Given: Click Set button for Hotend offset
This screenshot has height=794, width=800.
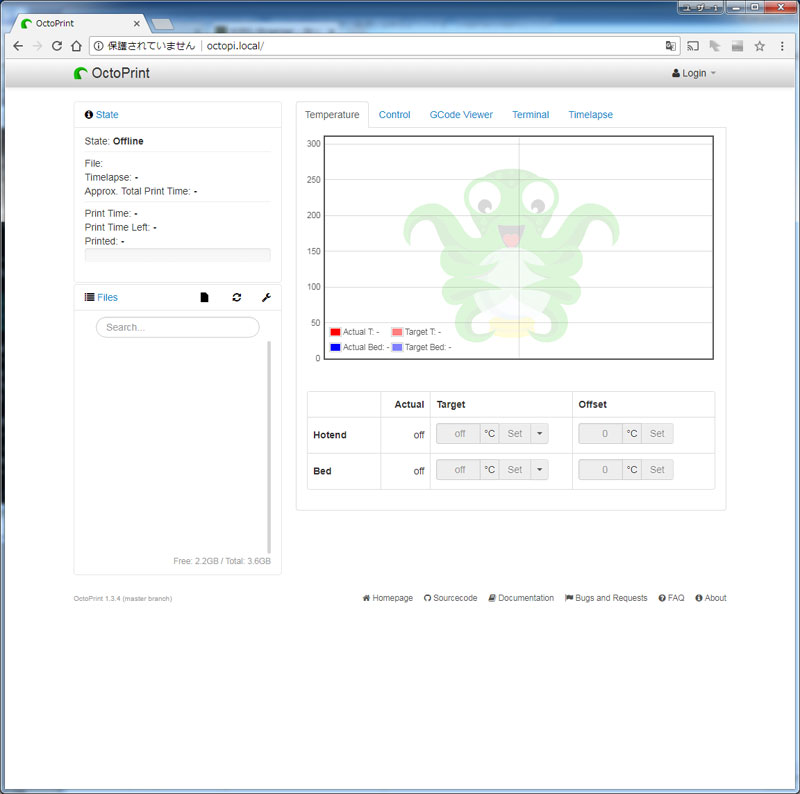Looking at the screenshot, I should click(657, 434).
